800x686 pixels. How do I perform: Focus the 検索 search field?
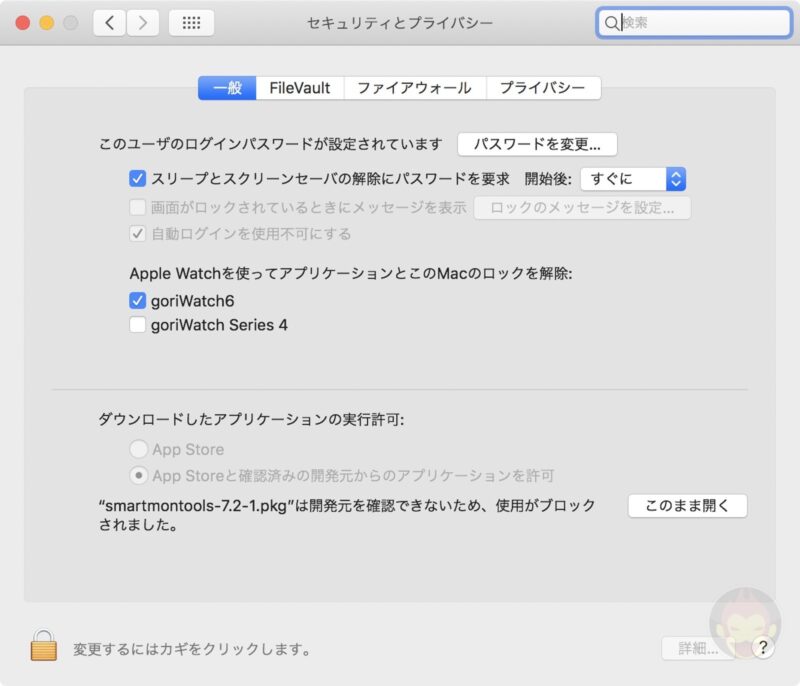pos(700,23)
